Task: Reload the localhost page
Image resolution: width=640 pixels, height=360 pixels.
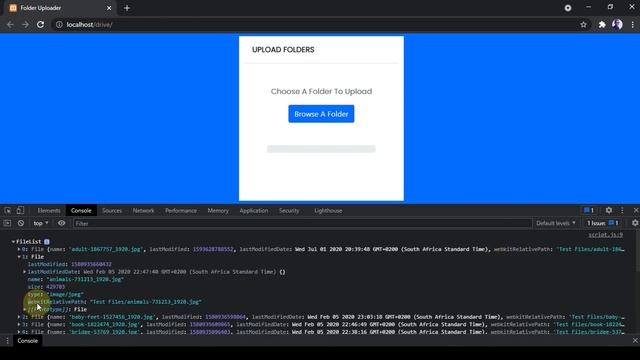Action: pyautogui.click(x=40, y=24)
